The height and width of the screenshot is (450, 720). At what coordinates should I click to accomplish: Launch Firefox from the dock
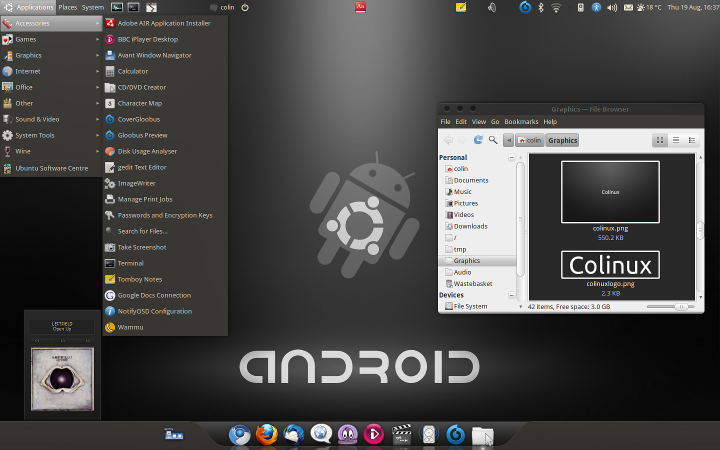[x=266, y=434]
